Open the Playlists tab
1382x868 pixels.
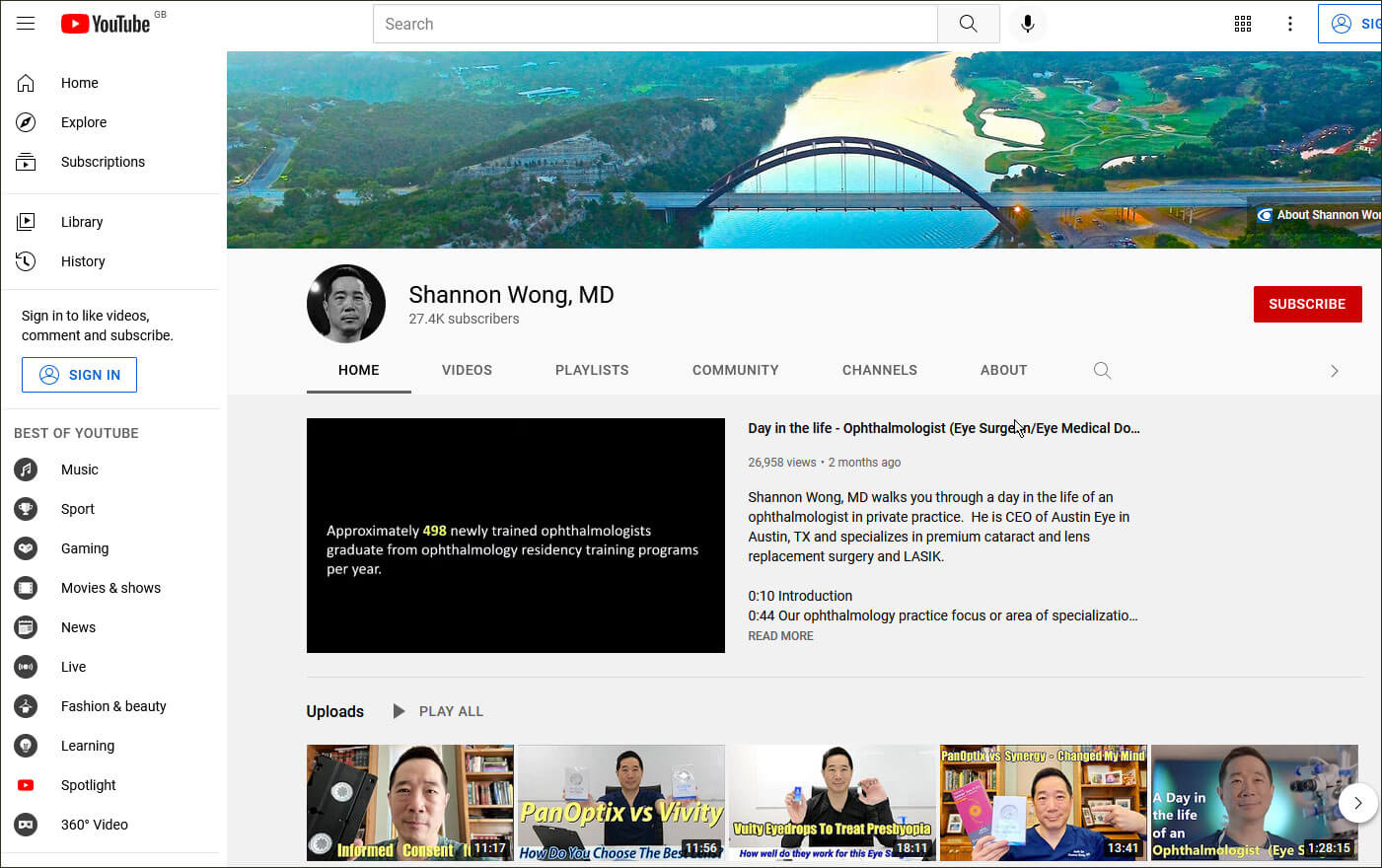point(592,371)
